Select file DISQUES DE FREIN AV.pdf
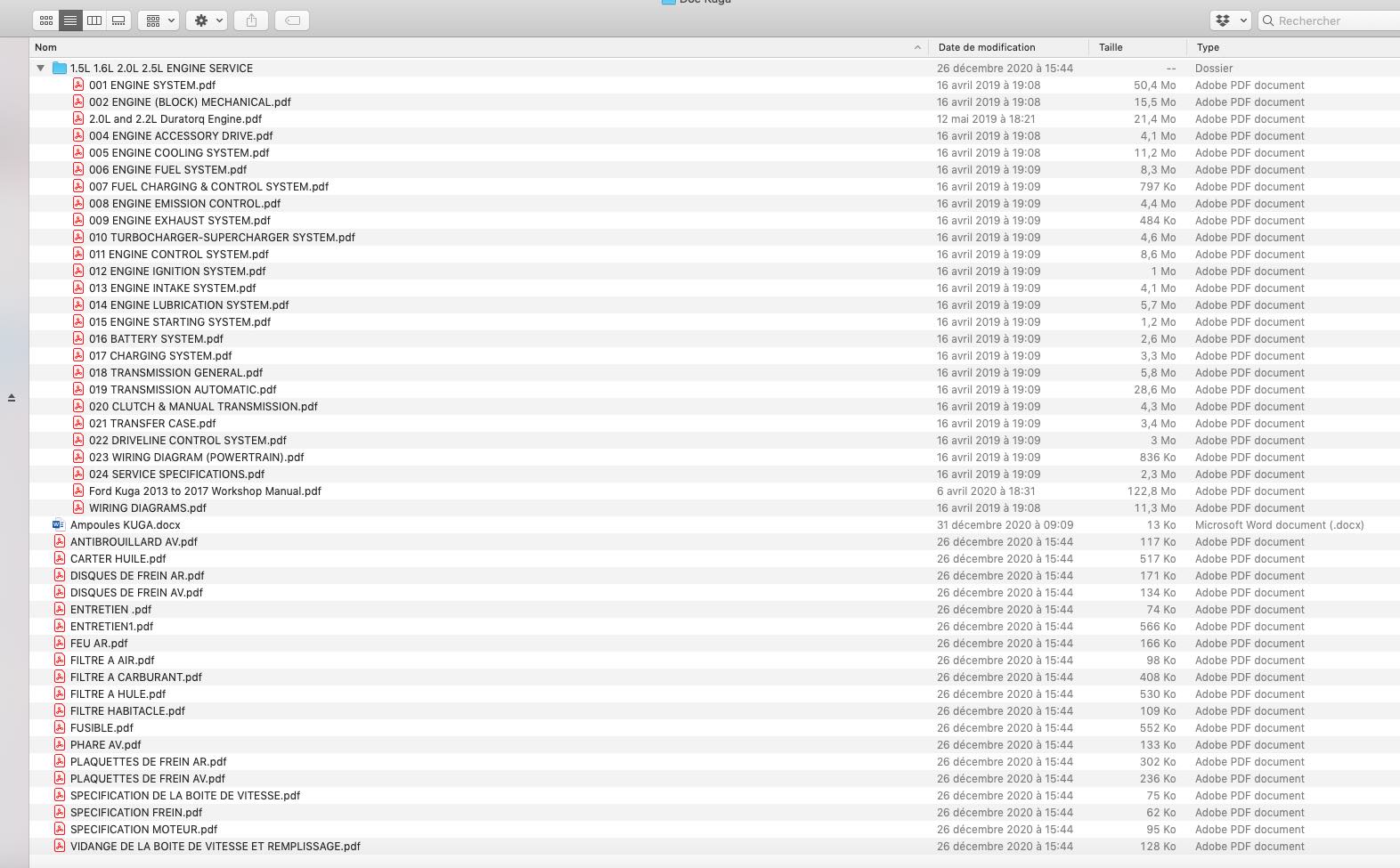Viewport: 1400px width, 868px height. (136, 592)
